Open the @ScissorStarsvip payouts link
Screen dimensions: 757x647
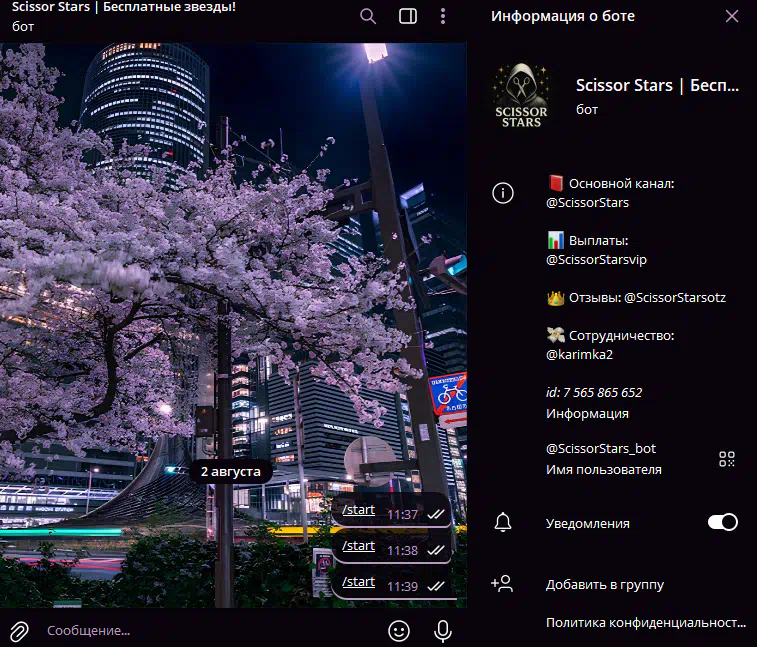coord(596,260)
